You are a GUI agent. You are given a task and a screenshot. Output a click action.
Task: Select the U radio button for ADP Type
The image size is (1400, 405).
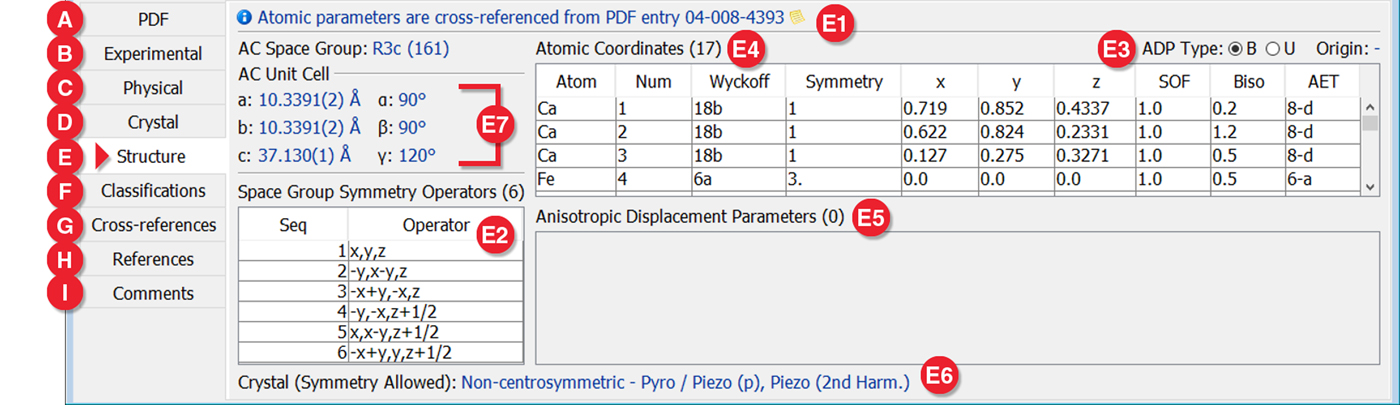pyautogui.click(x=1273, y=48)
